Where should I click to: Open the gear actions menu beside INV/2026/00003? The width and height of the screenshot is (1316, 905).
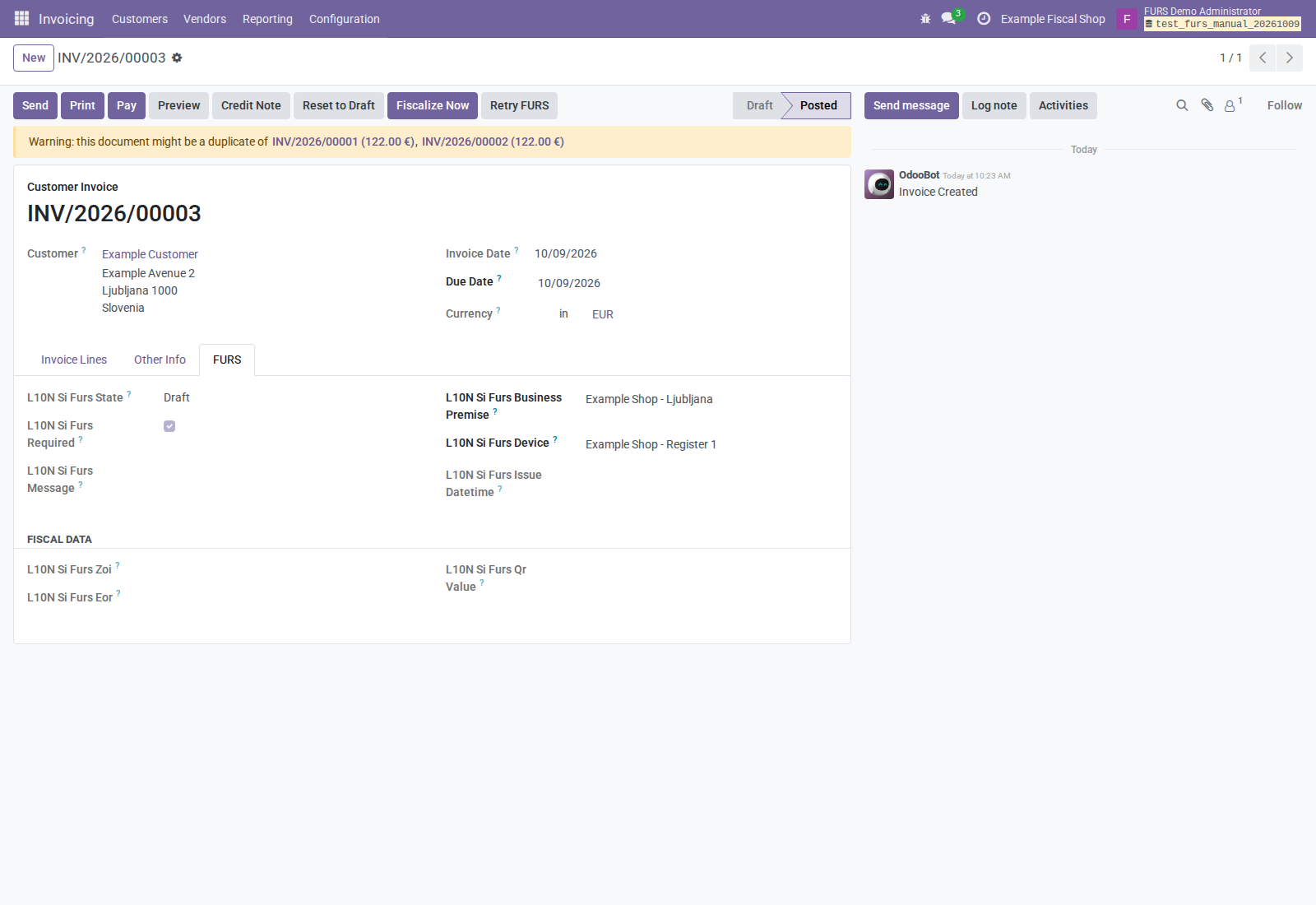pyautogui.click(x=177, y=58)
